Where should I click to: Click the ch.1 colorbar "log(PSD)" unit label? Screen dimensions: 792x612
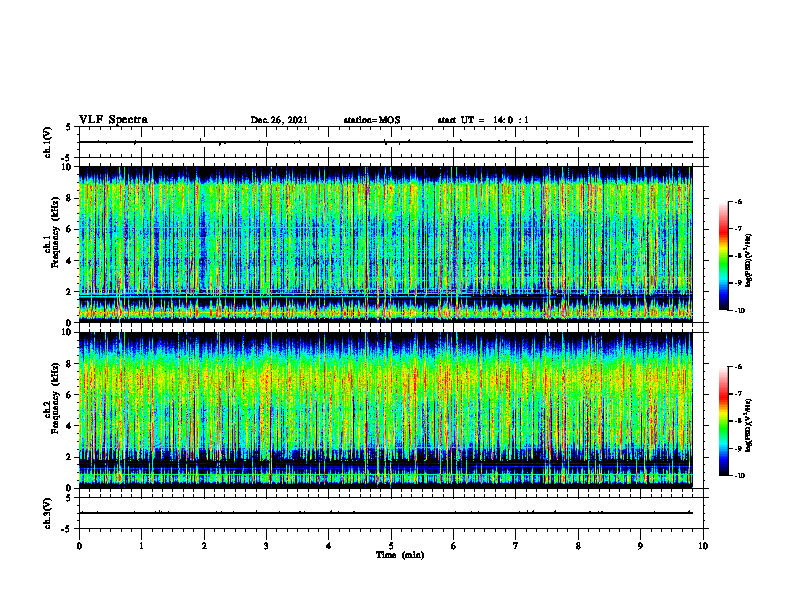tap(749, 260)
